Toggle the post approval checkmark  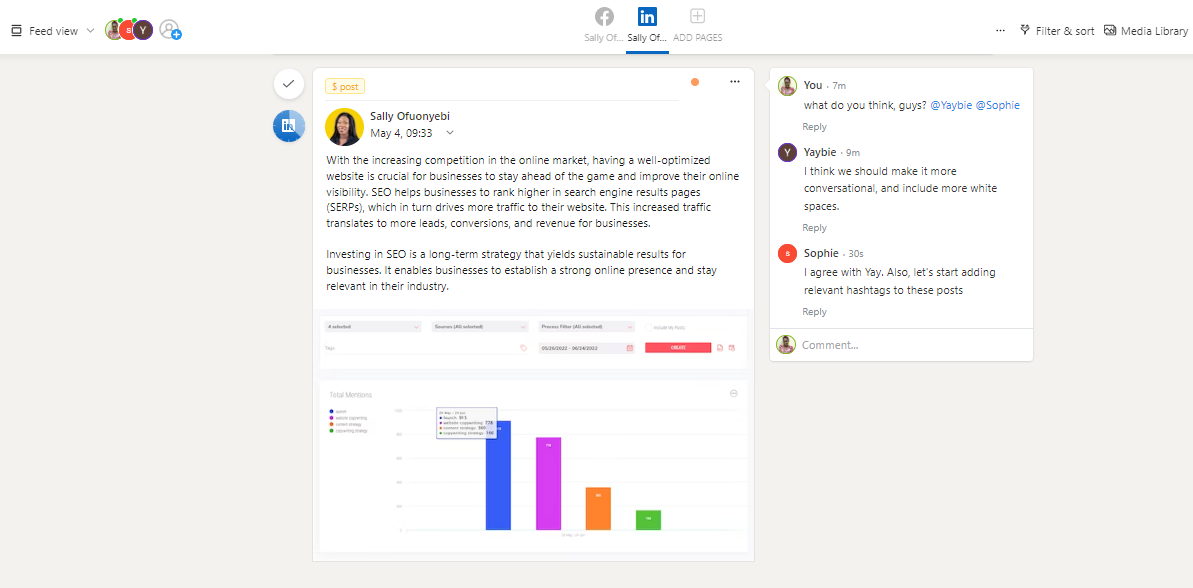288,84
